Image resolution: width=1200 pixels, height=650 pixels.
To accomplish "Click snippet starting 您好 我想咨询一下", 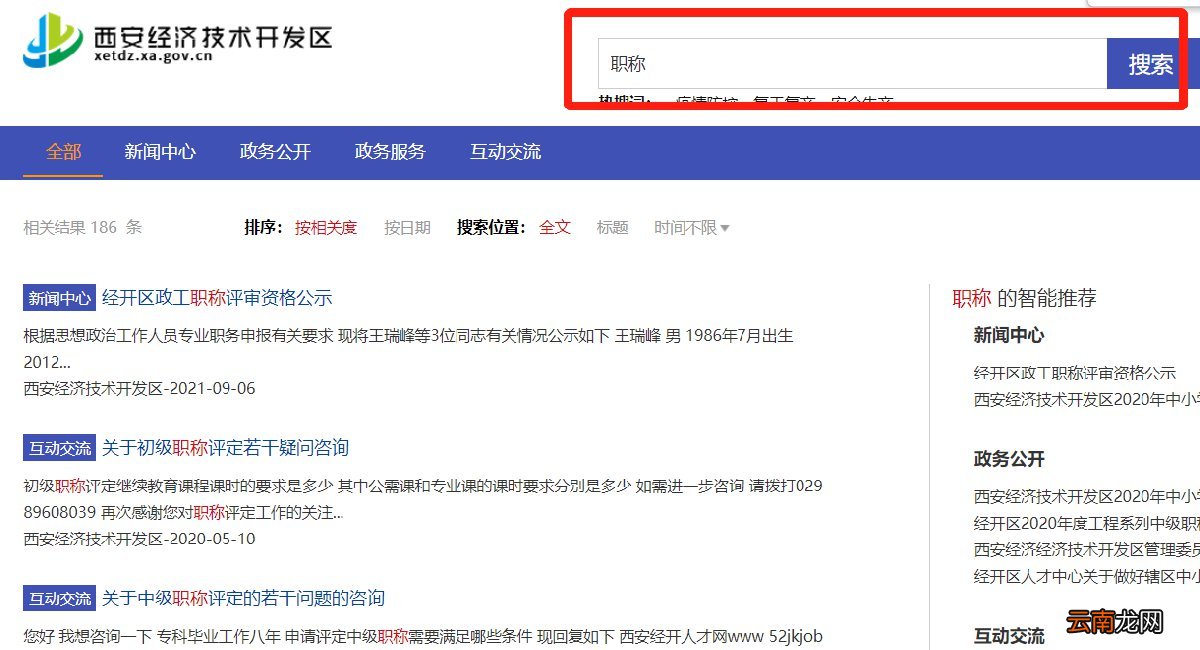I will (x=422, y=637).
